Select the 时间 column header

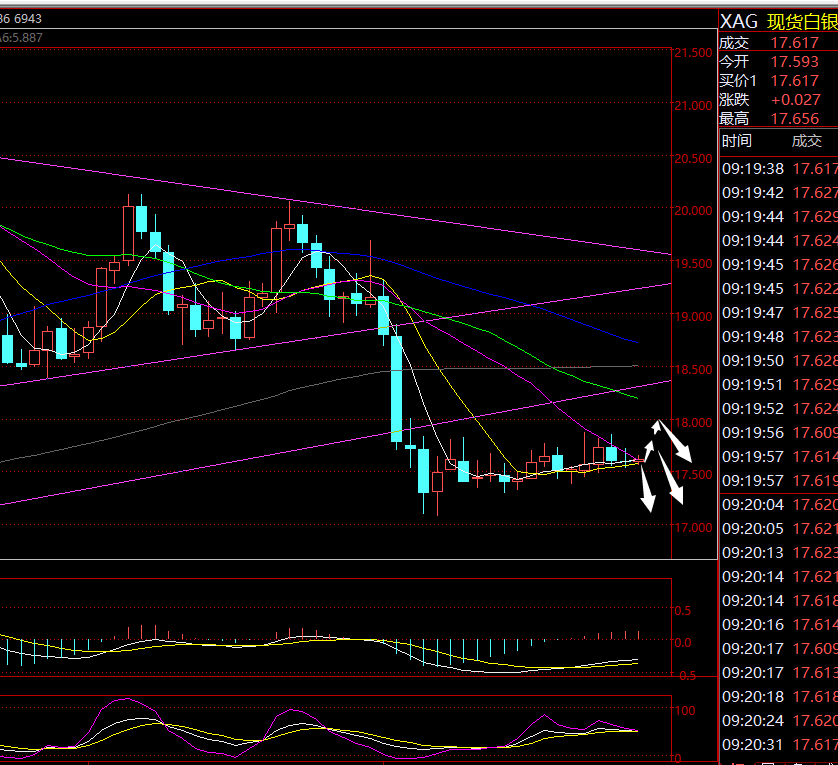[x=736, y=141]
